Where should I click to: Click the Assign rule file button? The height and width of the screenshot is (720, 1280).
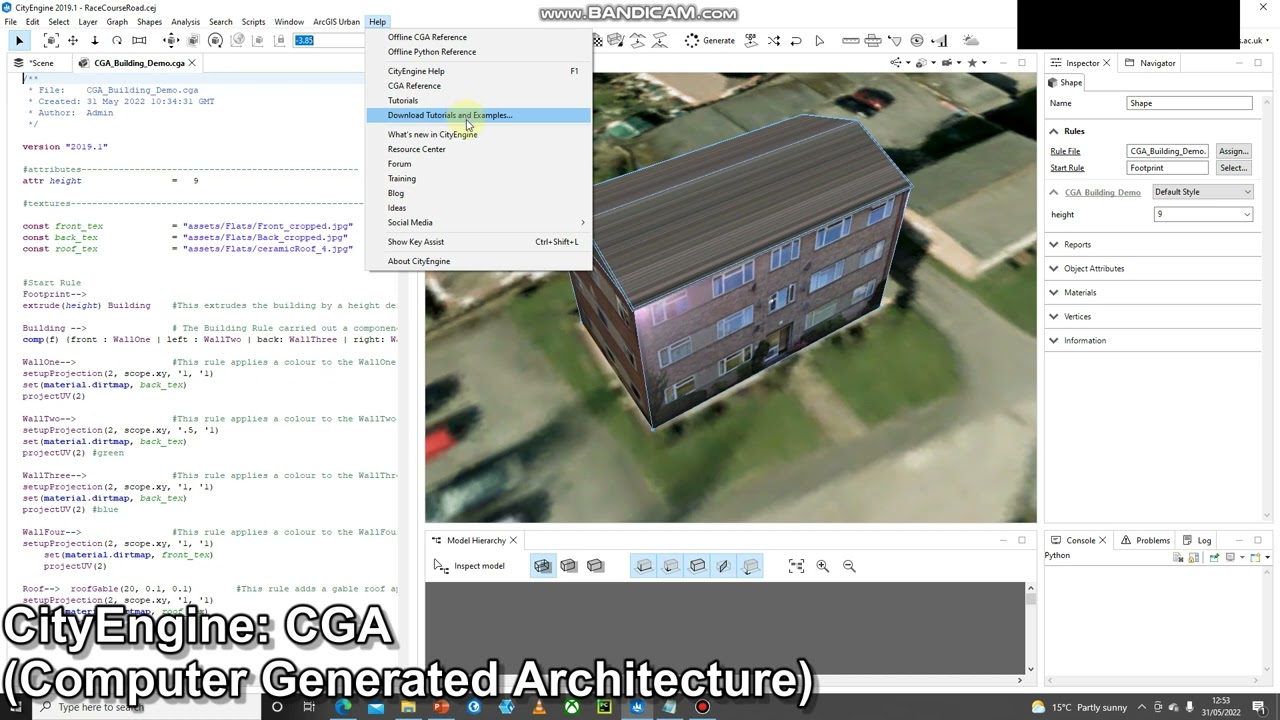pyautogui.click(x=1232, y=151)
